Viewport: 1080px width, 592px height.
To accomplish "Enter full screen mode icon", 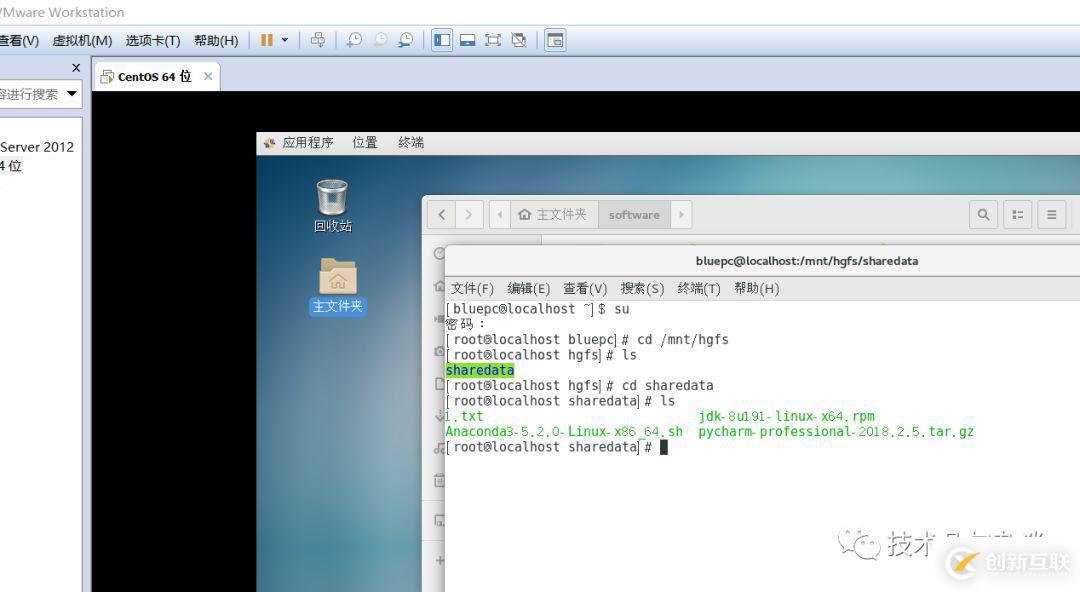I will coord(493,40).
